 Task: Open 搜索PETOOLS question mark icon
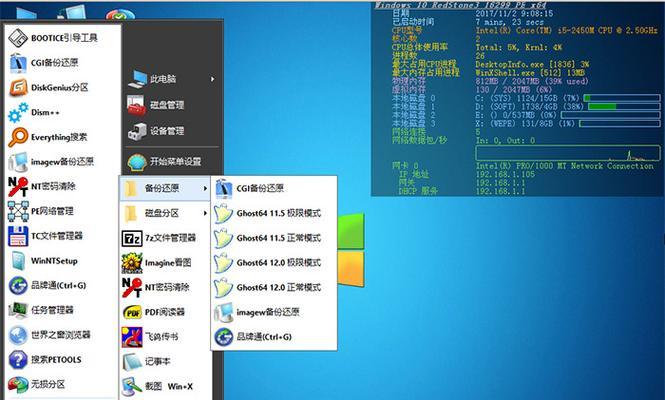pyautogui.click(x=18, y=360)
